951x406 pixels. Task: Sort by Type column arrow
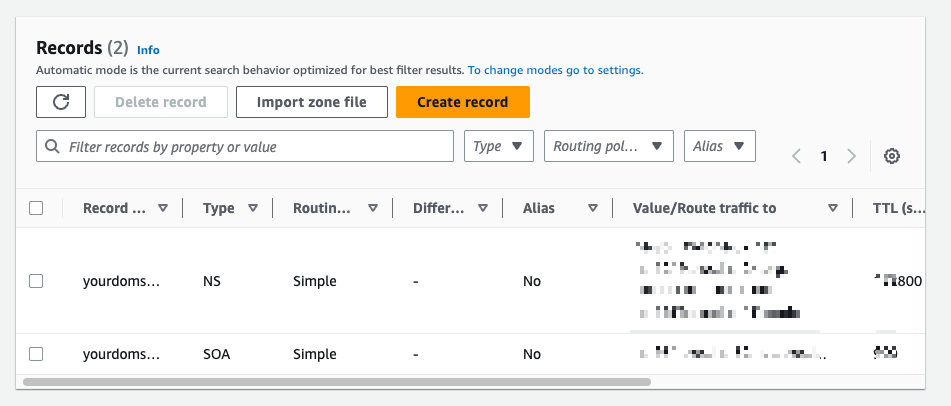253,208
